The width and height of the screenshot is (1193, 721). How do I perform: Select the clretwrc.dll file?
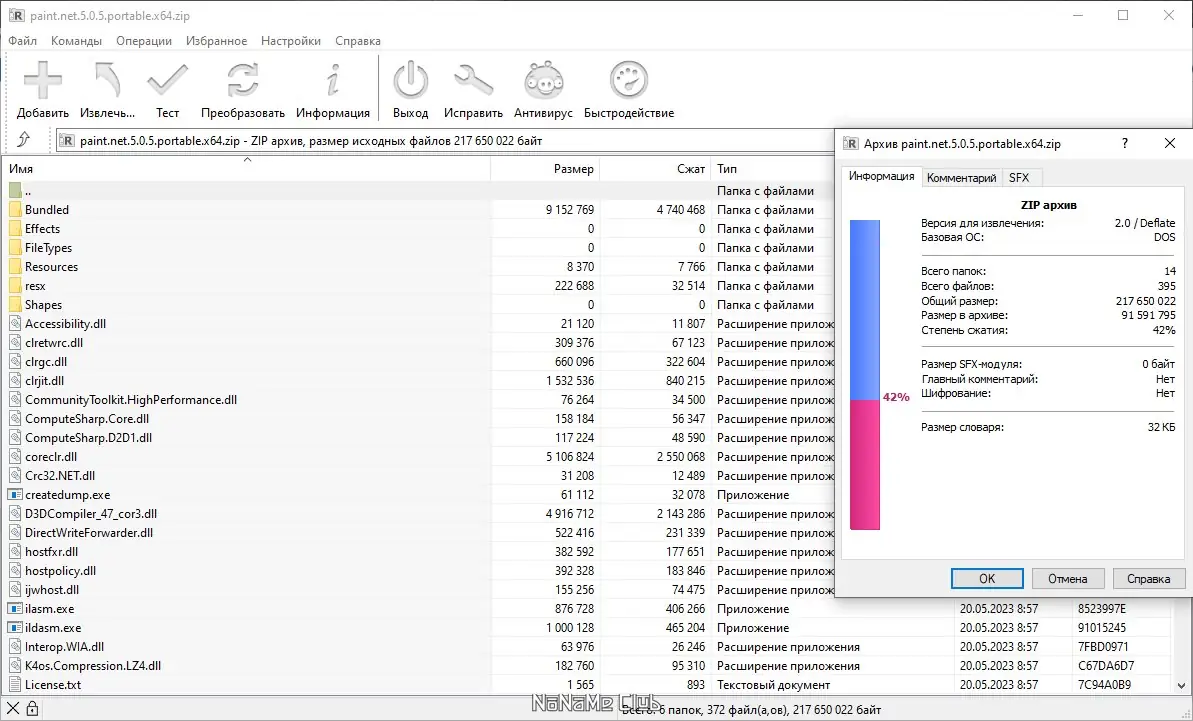click(54, 343)
